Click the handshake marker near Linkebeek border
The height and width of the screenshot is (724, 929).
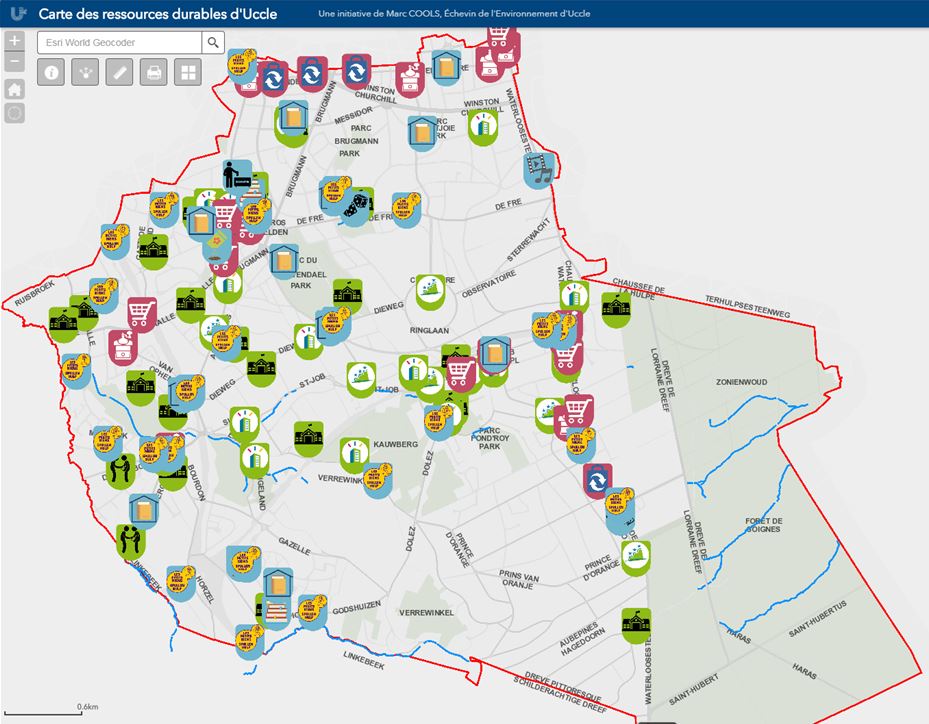point(130,540)
